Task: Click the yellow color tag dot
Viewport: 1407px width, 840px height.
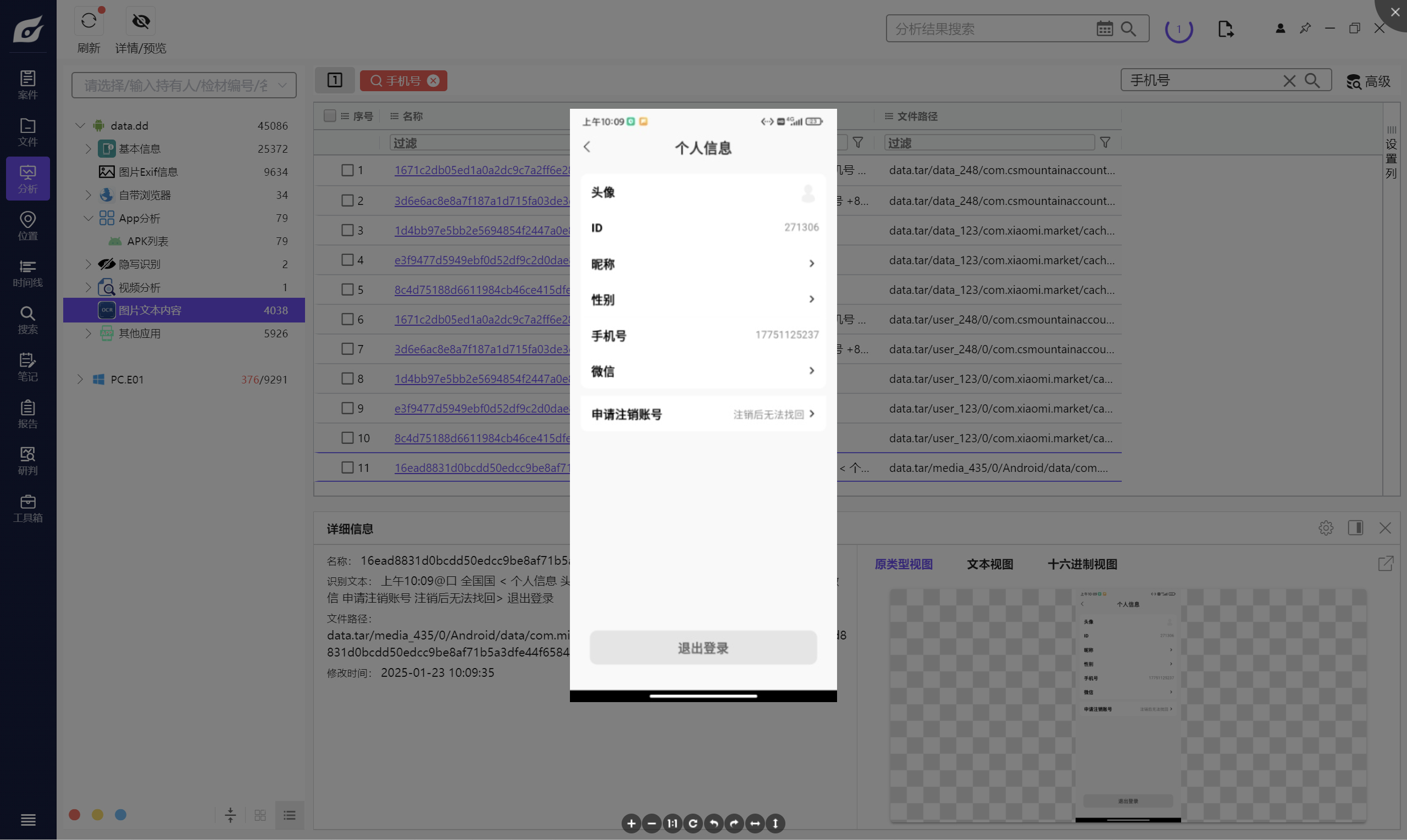Action: pyautogui.click(x=97, y=815)
